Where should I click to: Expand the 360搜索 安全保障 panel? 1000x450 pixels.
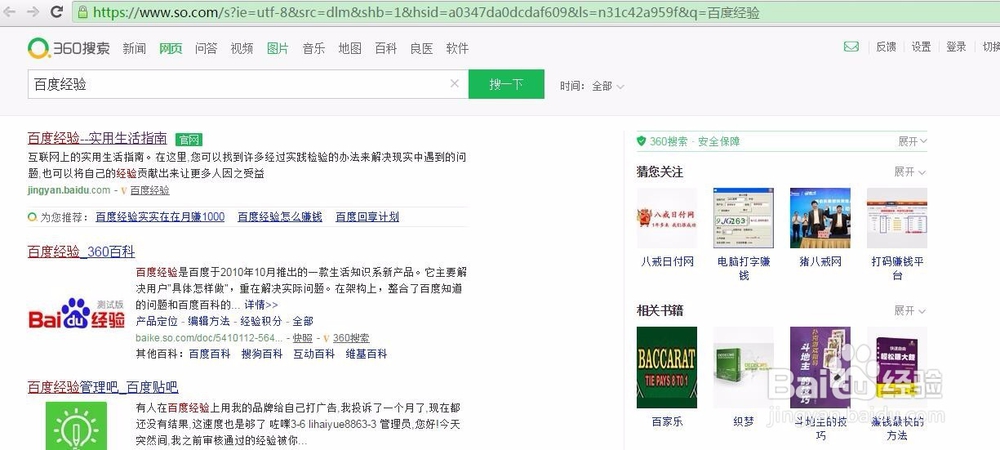coord(912,142)
